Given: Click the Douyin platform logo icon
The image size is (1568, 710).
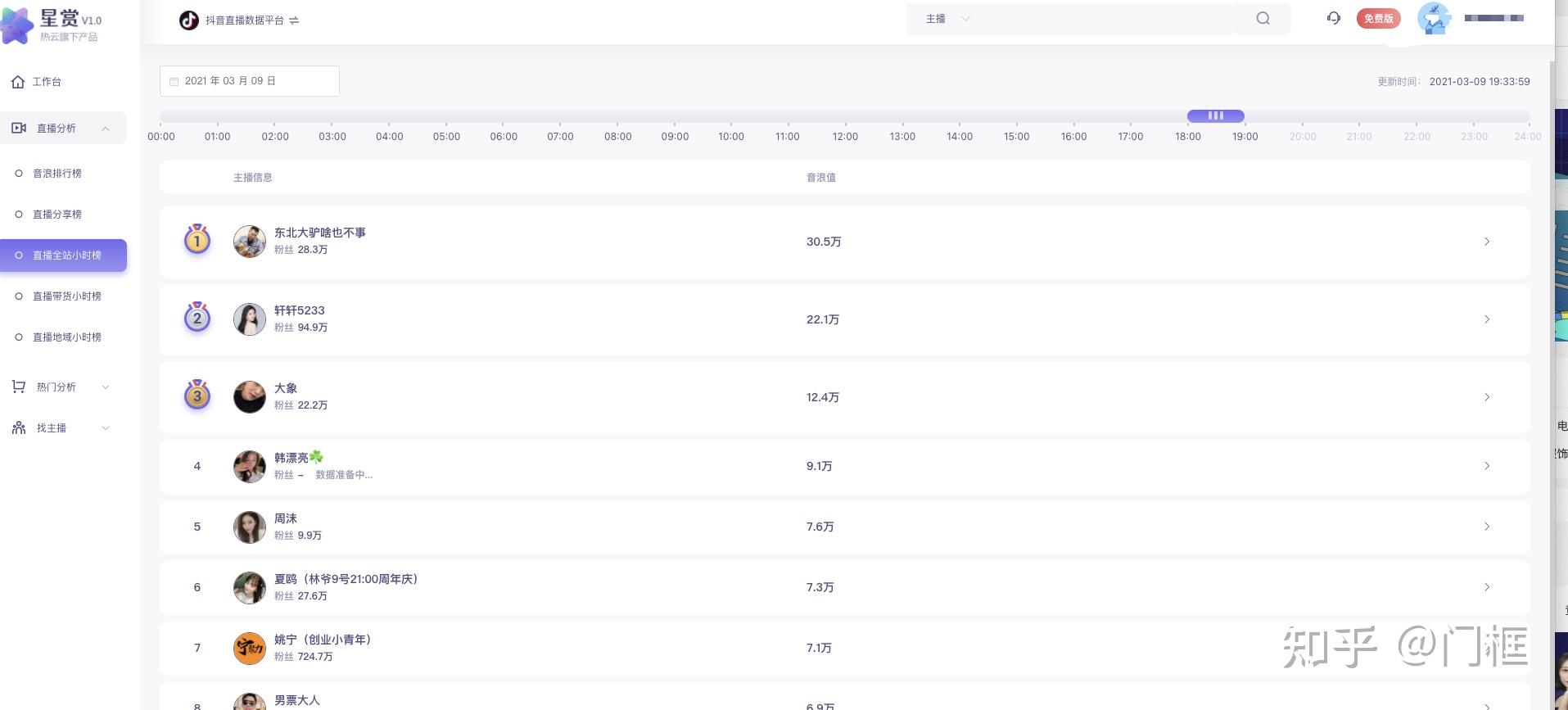Looking at the screenshot, I should [189, 20].
